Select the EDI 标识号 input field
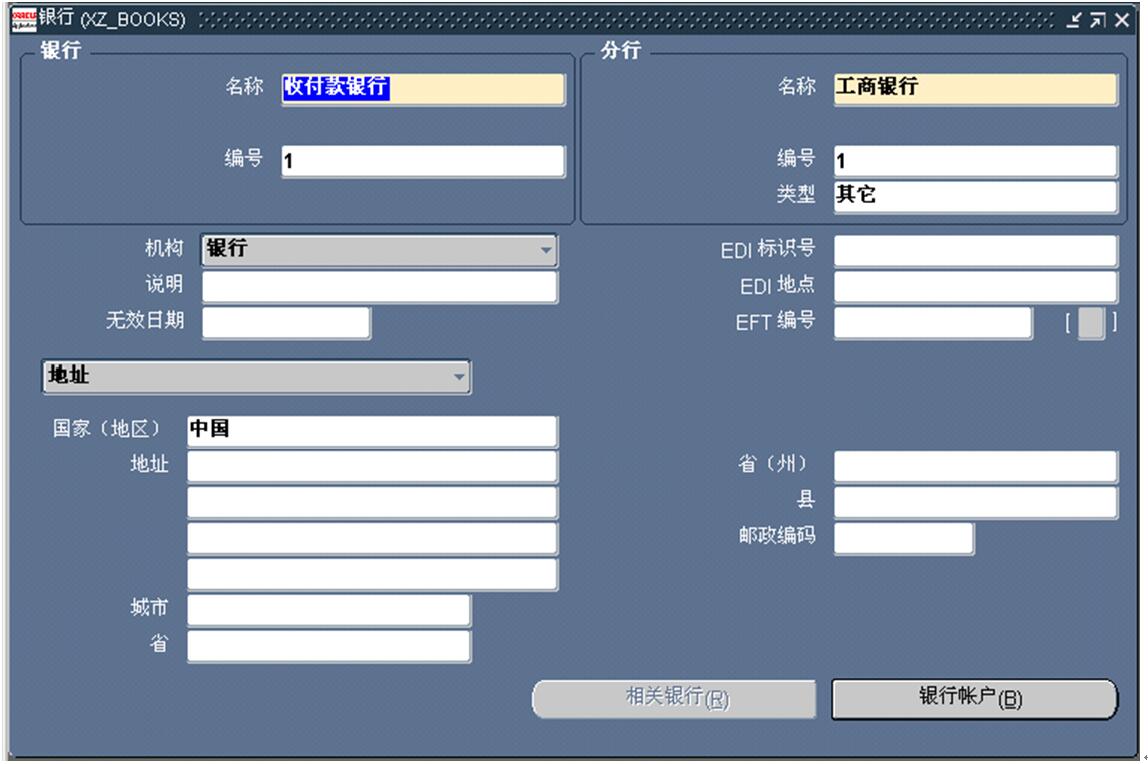The height and width of the screenshot is (764, 1148). [x=975, y=250]
